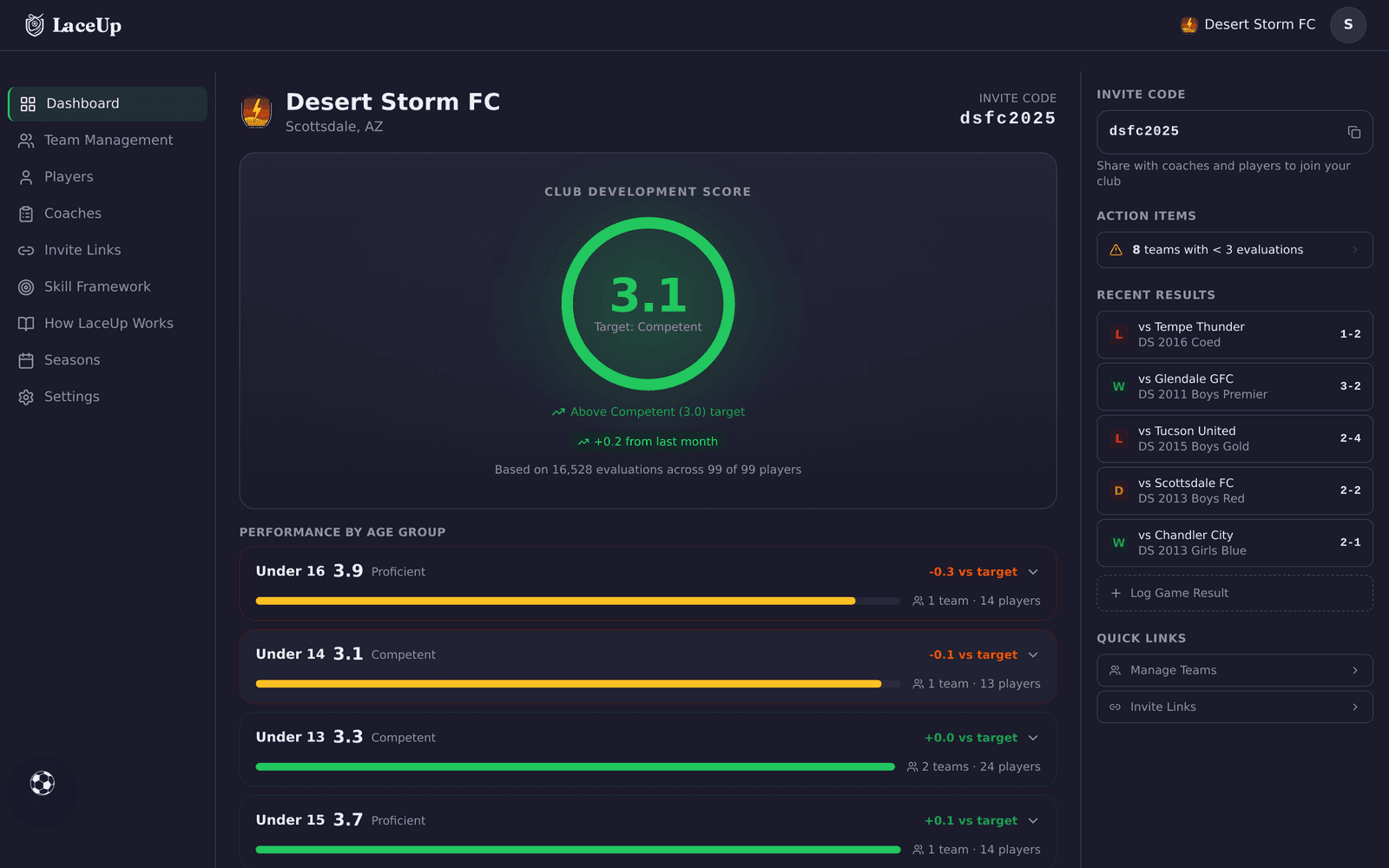Click the L loss badge for Tempe Thunder
Screen dimensions: 1389x868
point(1119,334)
